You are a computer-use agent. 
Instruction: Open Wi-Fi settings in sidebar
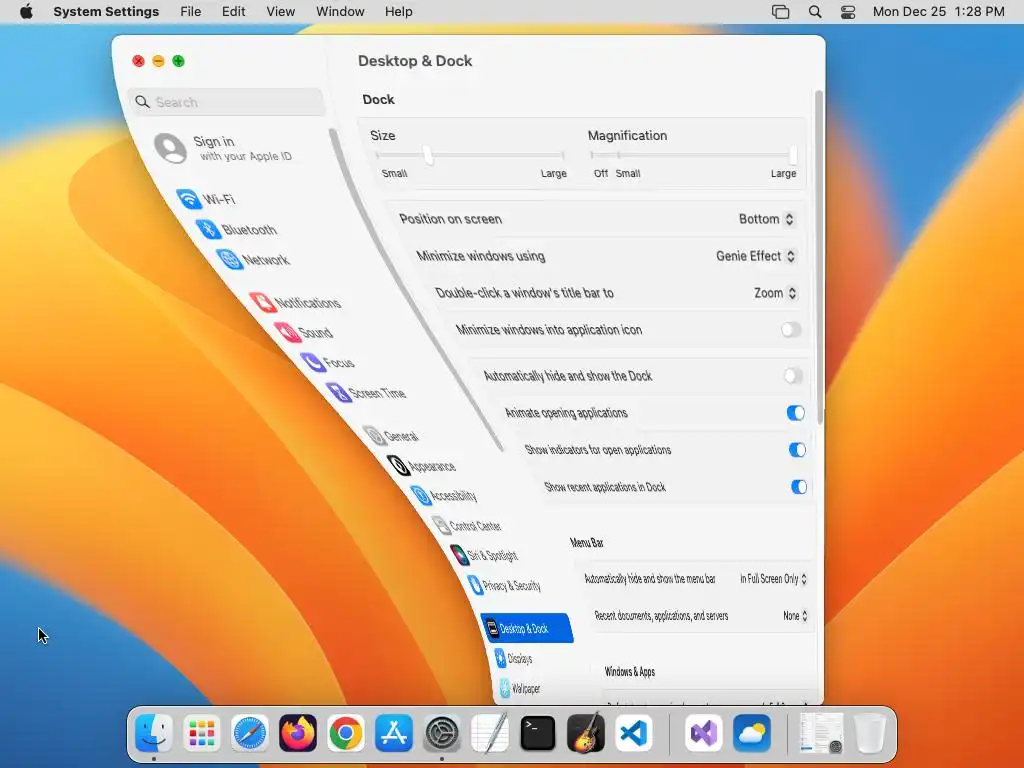tap(206, 199)
